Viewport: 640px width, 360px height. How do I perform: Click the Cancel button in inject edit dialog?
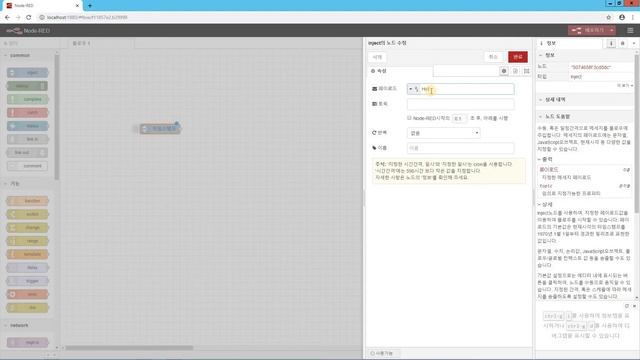coord(493,57)
